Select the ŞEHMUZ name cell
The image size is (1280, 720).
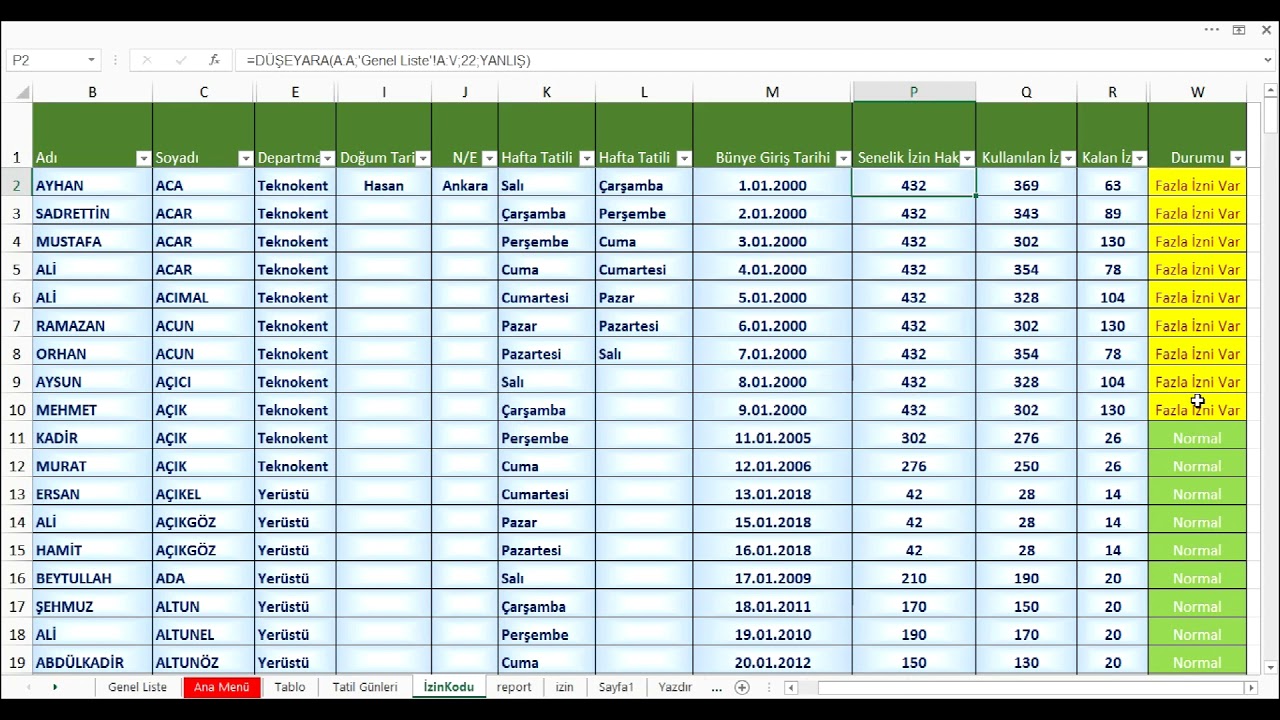[x=92, y=606]
